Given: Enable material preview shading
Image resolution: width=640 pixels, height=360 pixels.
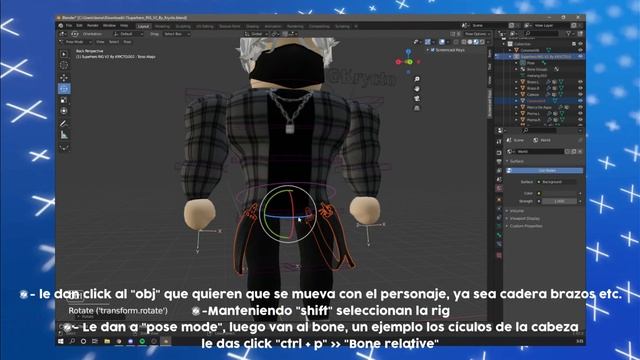Looking at the screenshot, I should click(x=476, y=42).
